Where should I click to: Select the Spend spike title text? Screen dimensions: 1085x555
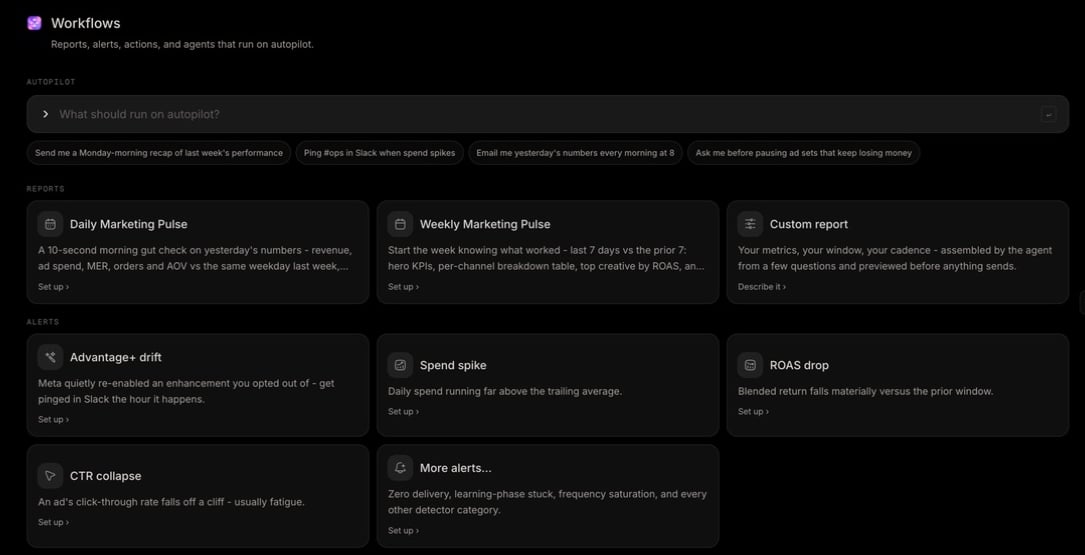click(x=453, y=365)
